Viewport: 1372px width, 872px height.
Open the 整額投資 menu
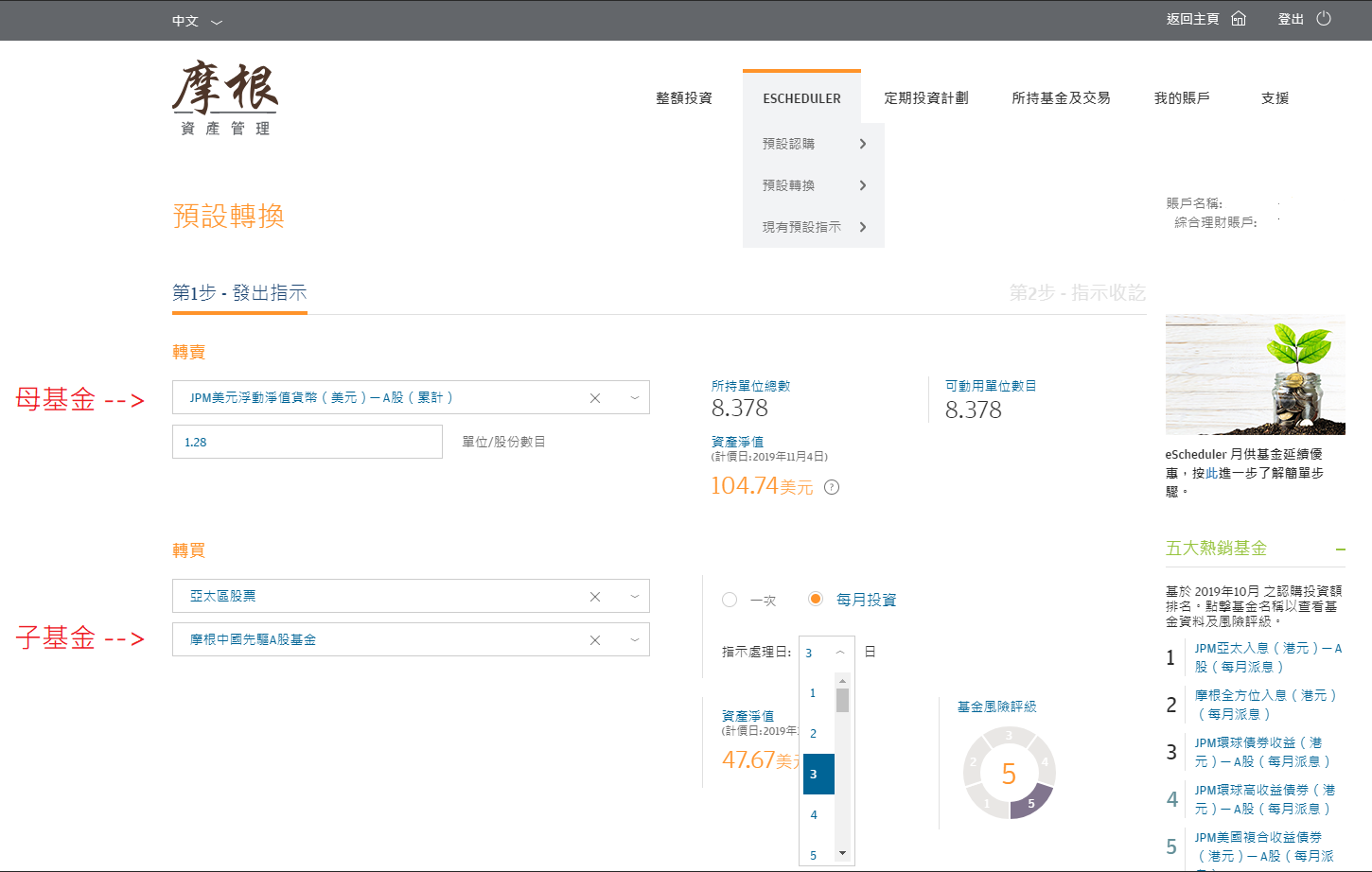[x=684, y=98]
